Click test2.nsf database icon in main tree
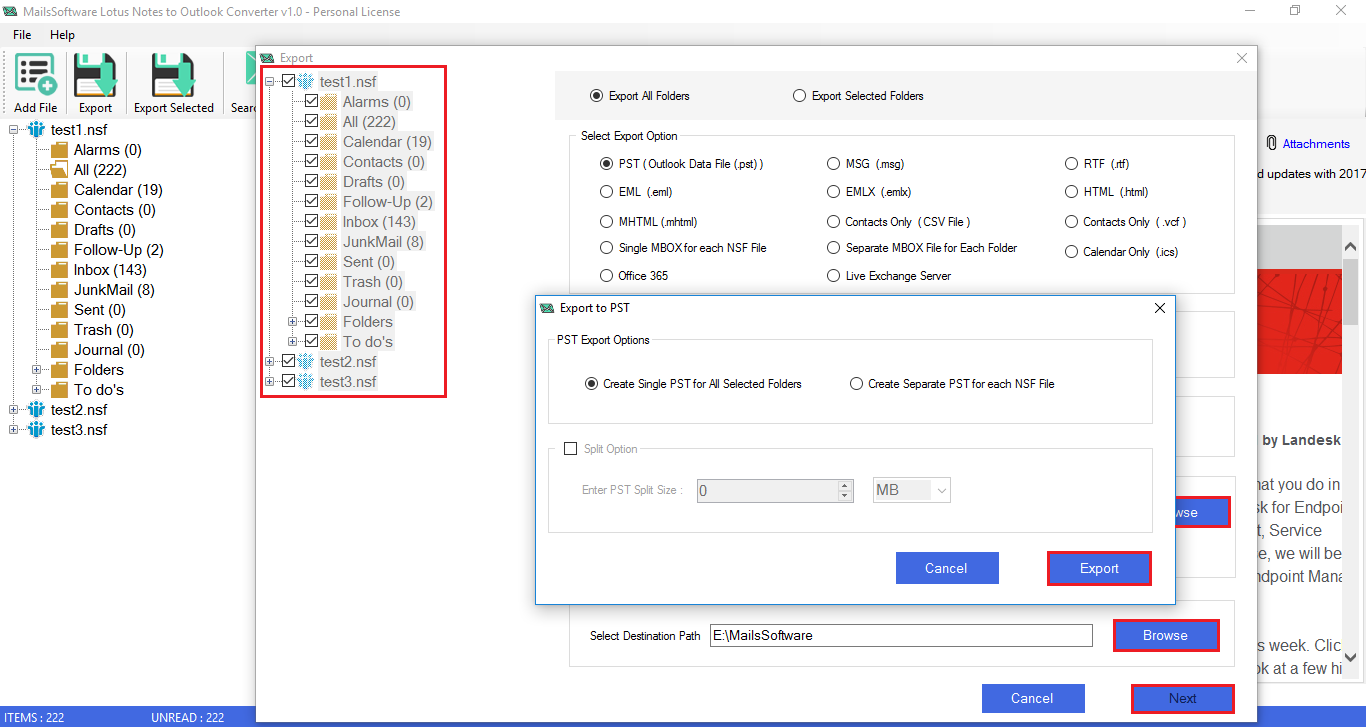 [x=37, y=410]
